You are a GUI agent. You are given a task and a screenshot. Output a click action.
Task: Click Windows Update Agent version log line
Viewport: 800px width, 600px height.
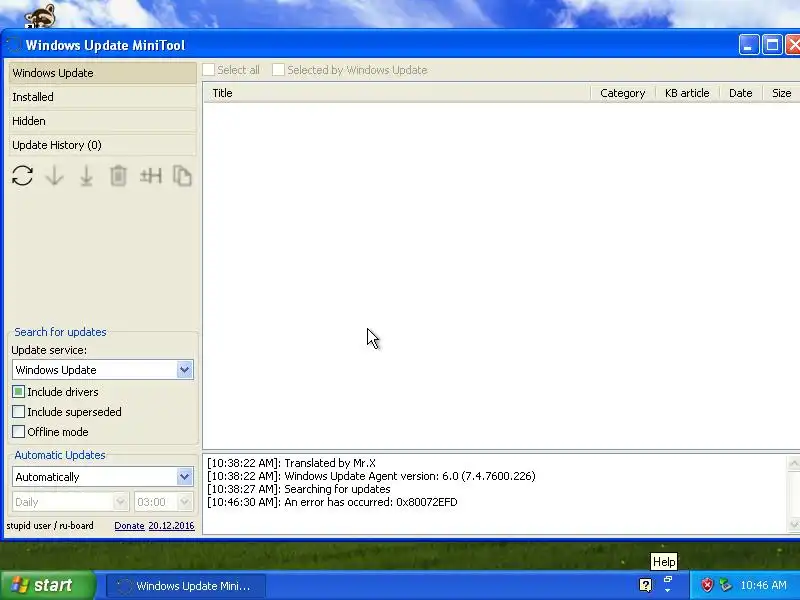click(x=371, y=476)
